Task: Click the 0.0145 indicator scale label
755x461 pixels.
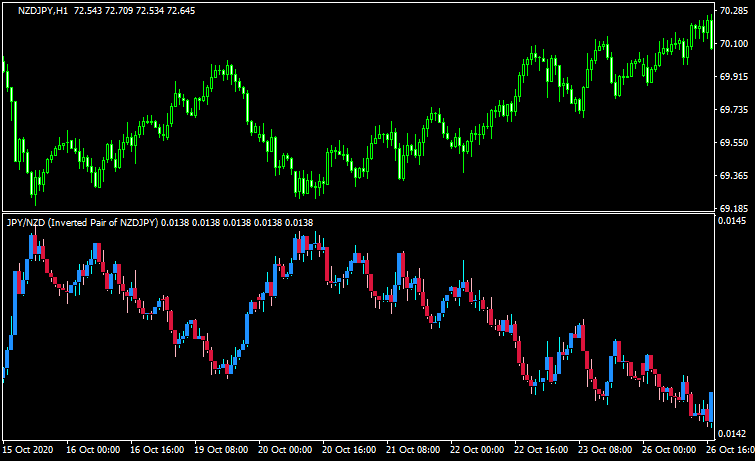Action: (734, 220)
